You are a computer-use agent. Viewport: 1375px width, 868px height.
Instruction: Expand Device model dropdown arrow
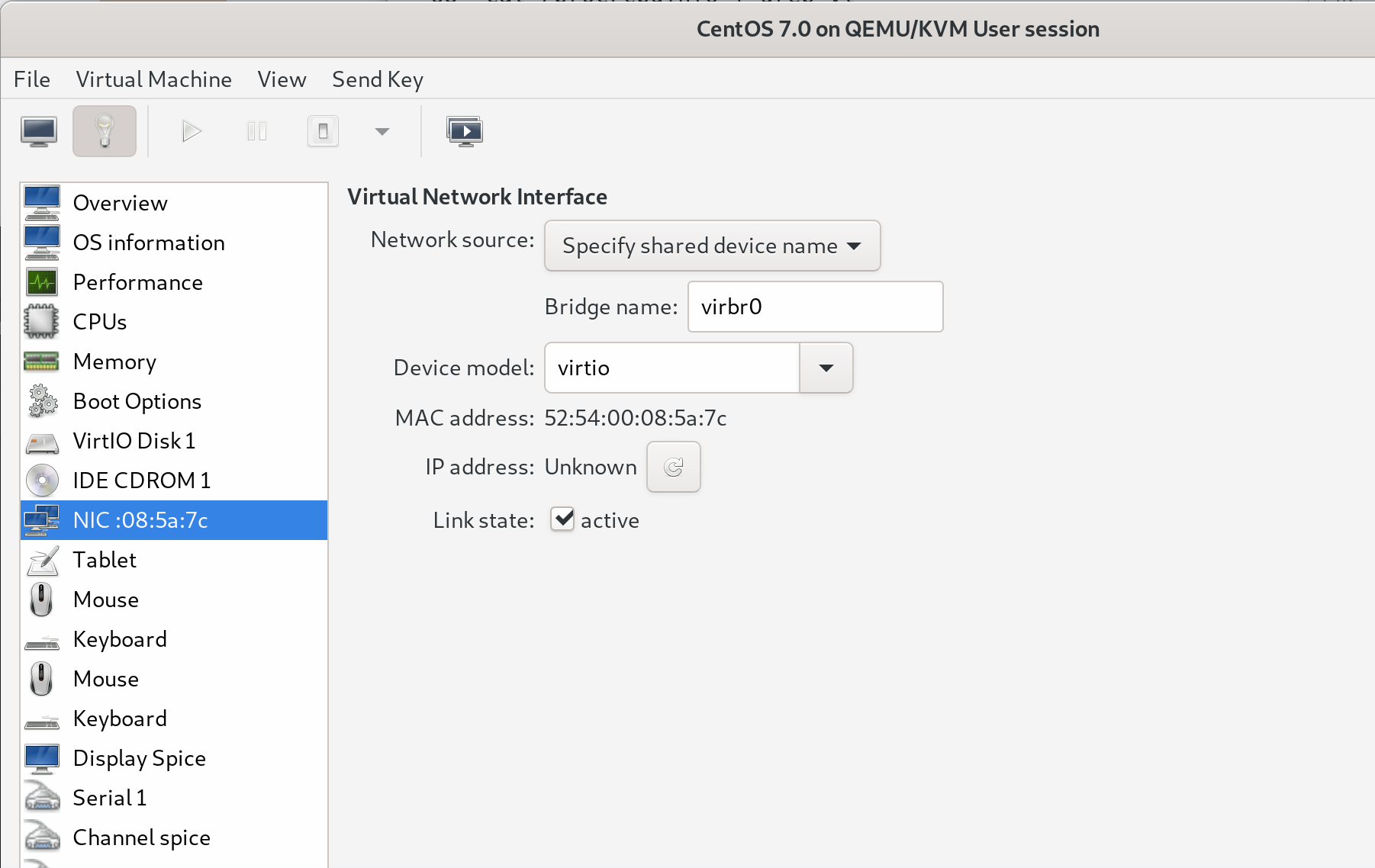tap(826, 368)
